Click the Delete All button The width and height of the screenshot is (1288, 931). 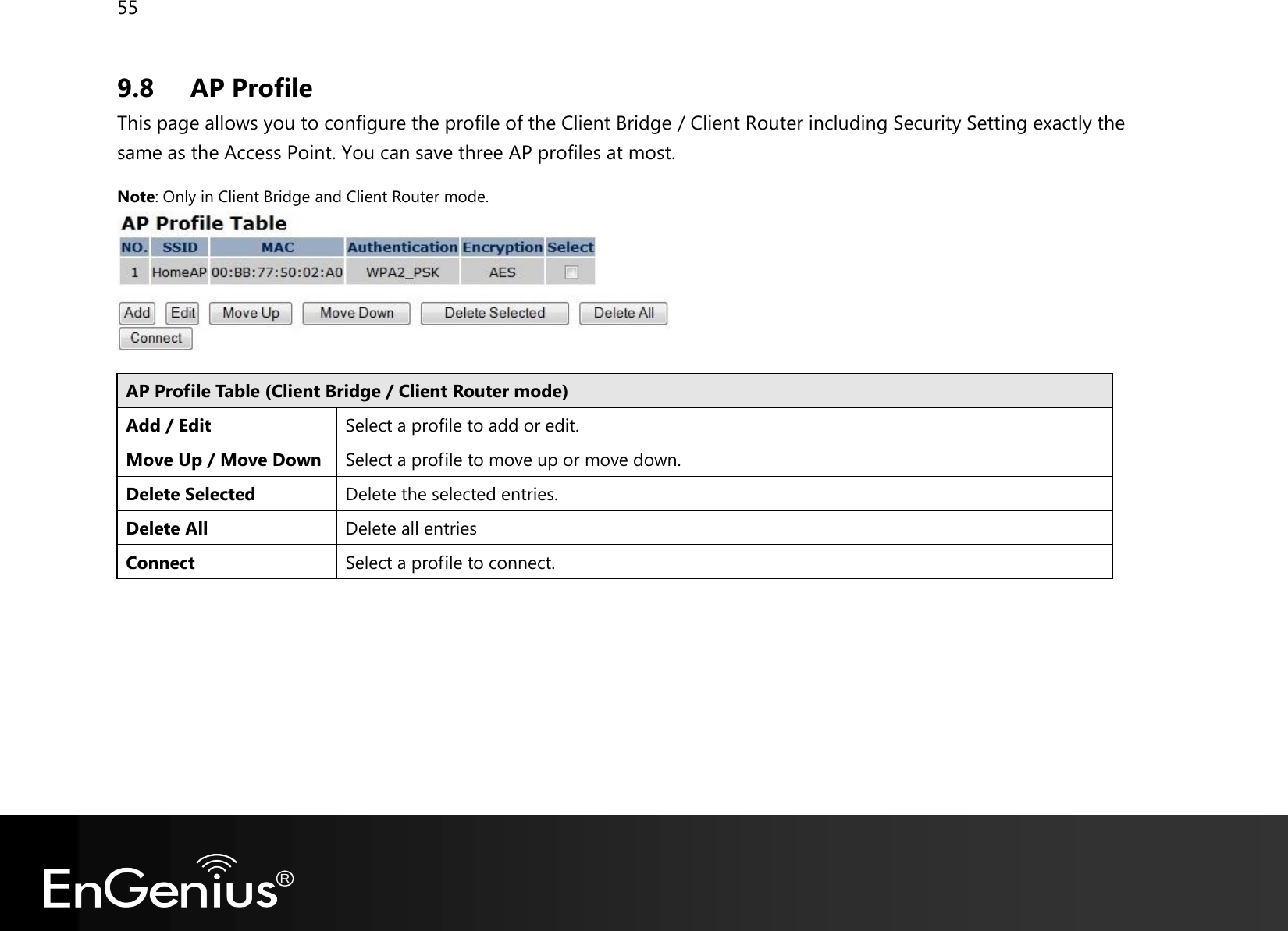point(624,314)
